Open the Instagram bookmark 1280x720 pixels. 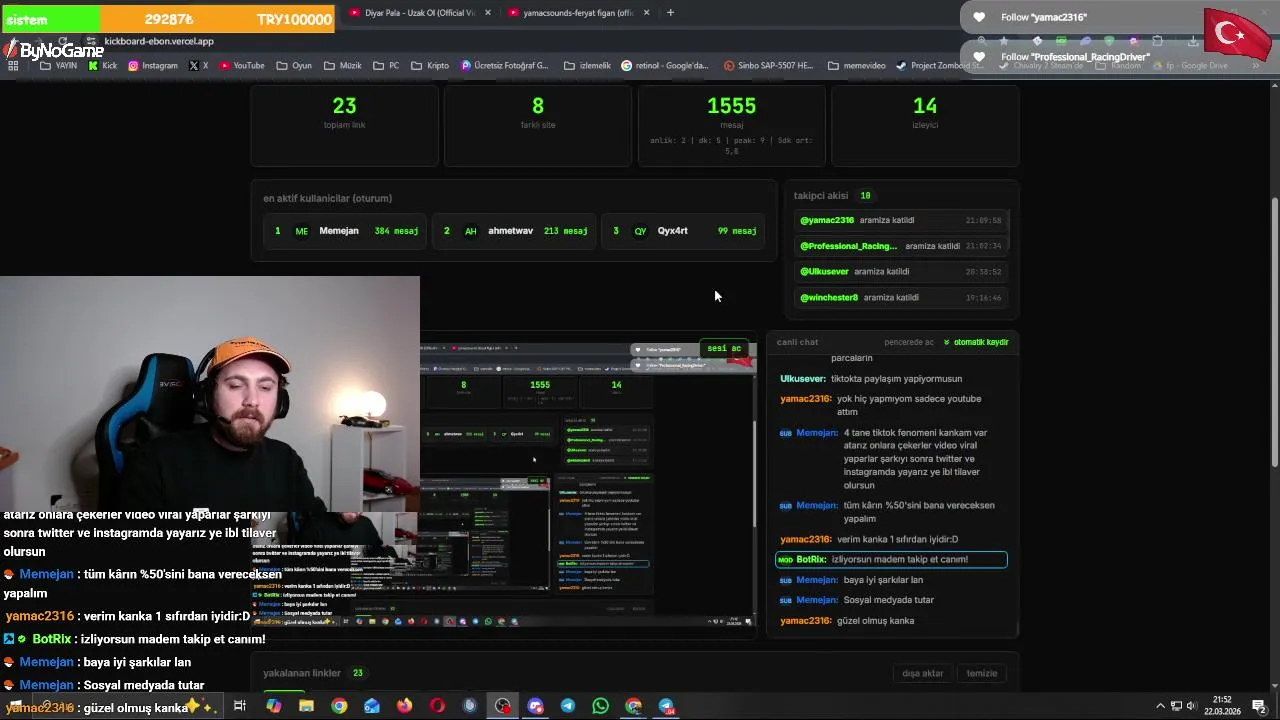pos(152,66)
